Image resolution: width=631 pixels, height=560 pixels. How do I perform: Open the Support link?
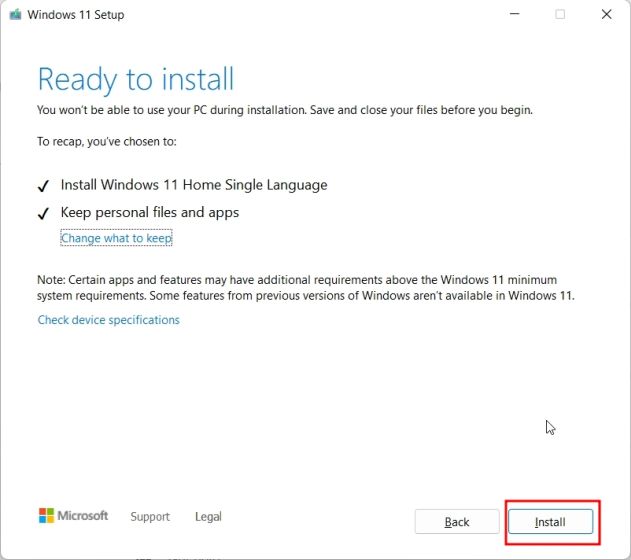pos(150,517)
